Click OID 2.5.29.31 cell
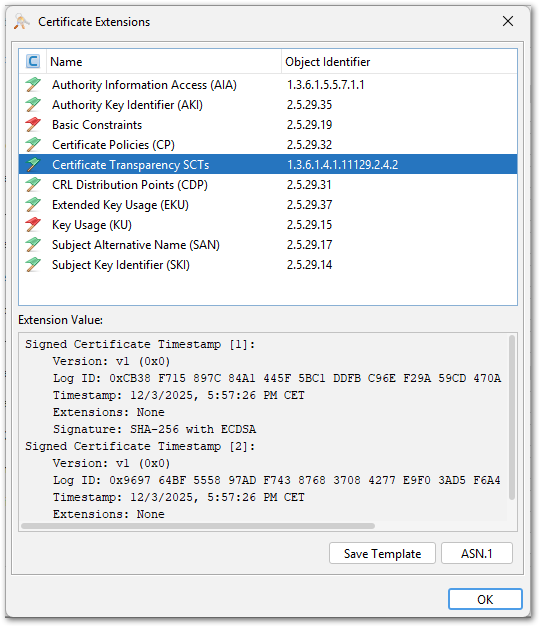540x627 pixels. pos(309,185)
